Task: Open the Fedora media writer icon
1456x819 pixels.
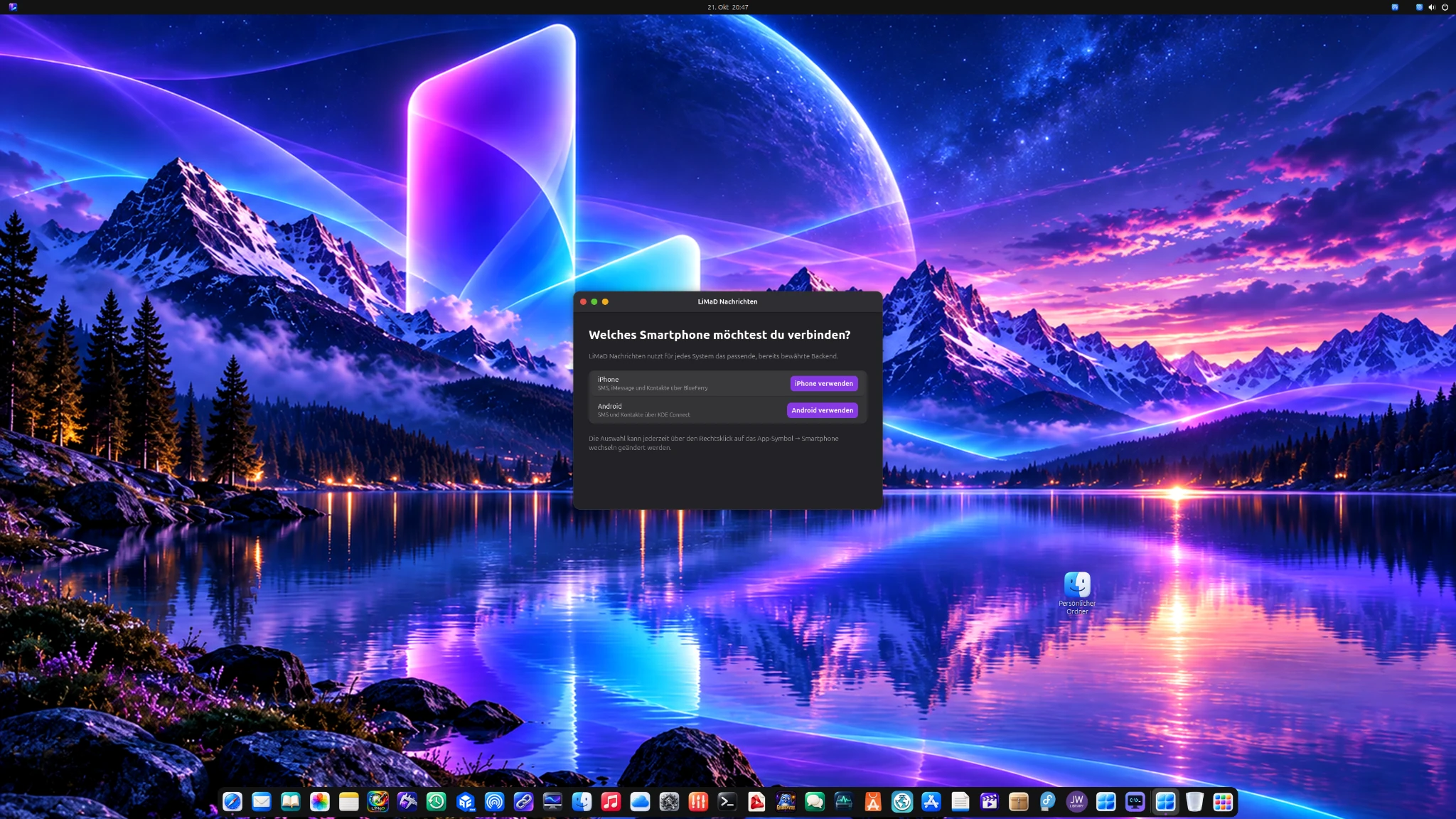Action: tap(1048, 802)
